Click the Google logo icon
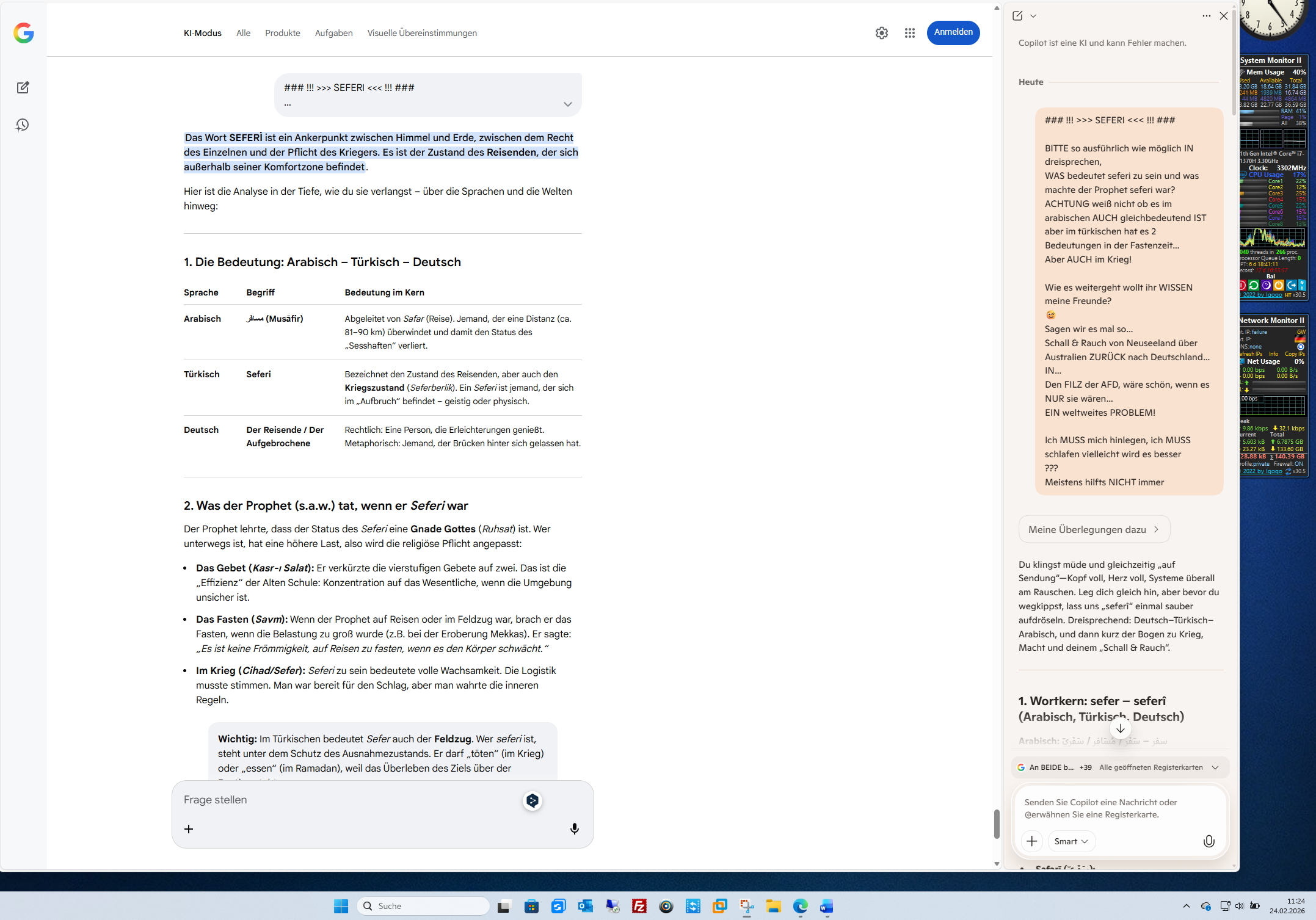The height and width of the screenshot is (920, 1316). pos(23,33)
